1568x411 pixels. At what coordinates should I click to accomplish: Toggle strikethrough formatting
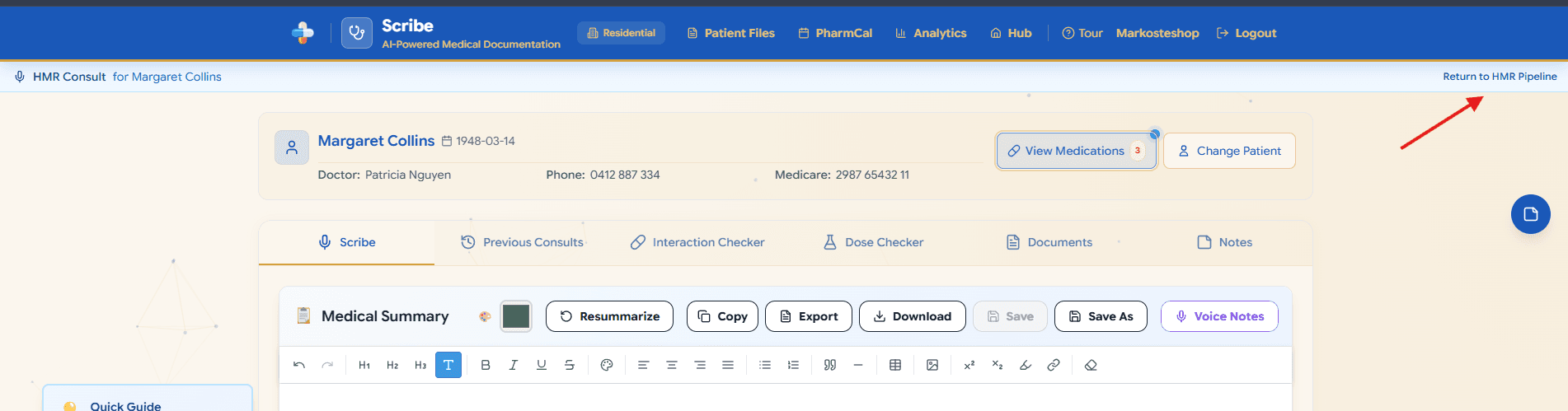click(x=570, y=365)
